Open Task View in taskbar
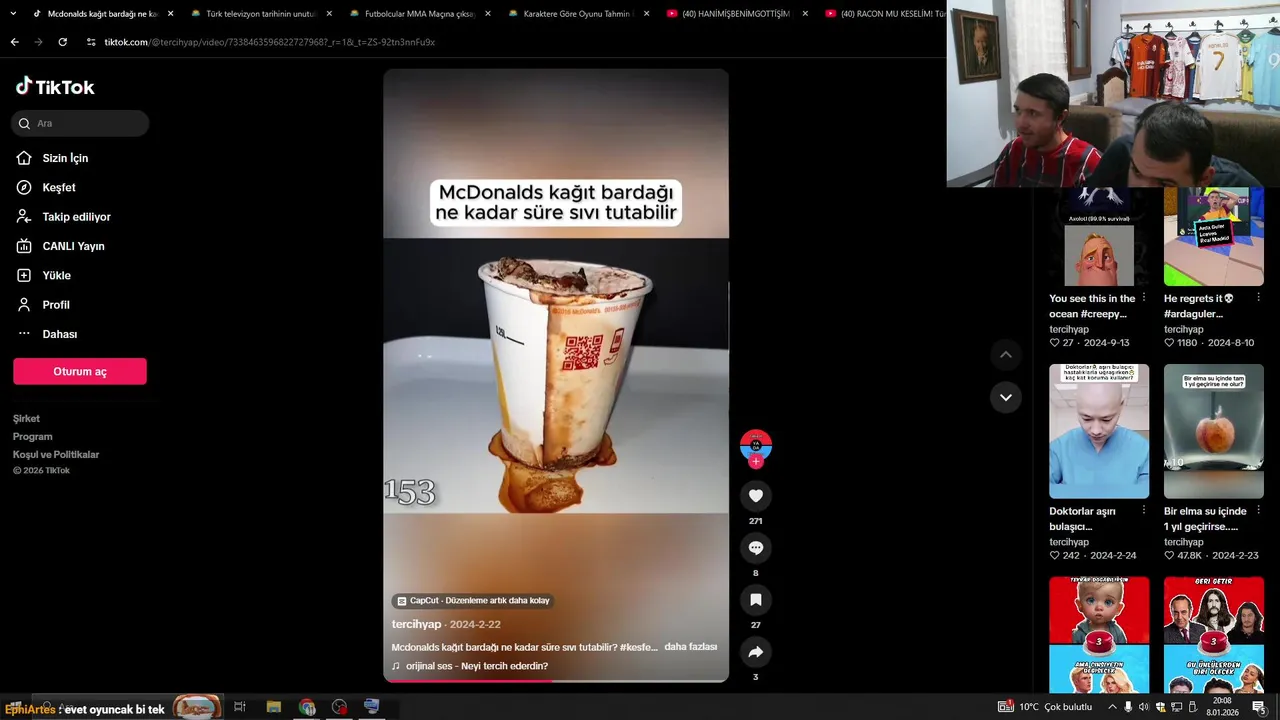 pos(239,707)
